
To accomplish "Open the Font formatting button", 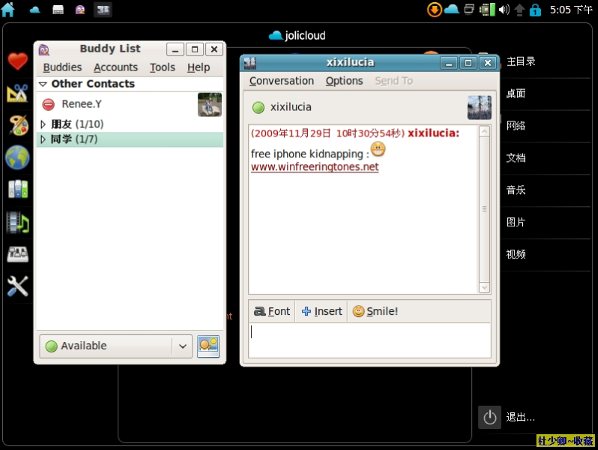I will tap(272, 311).
